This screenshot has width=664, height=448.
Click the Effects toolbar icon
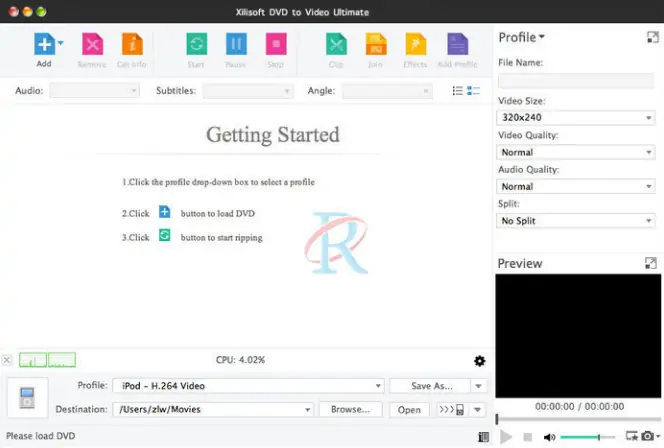click(415, 44)
